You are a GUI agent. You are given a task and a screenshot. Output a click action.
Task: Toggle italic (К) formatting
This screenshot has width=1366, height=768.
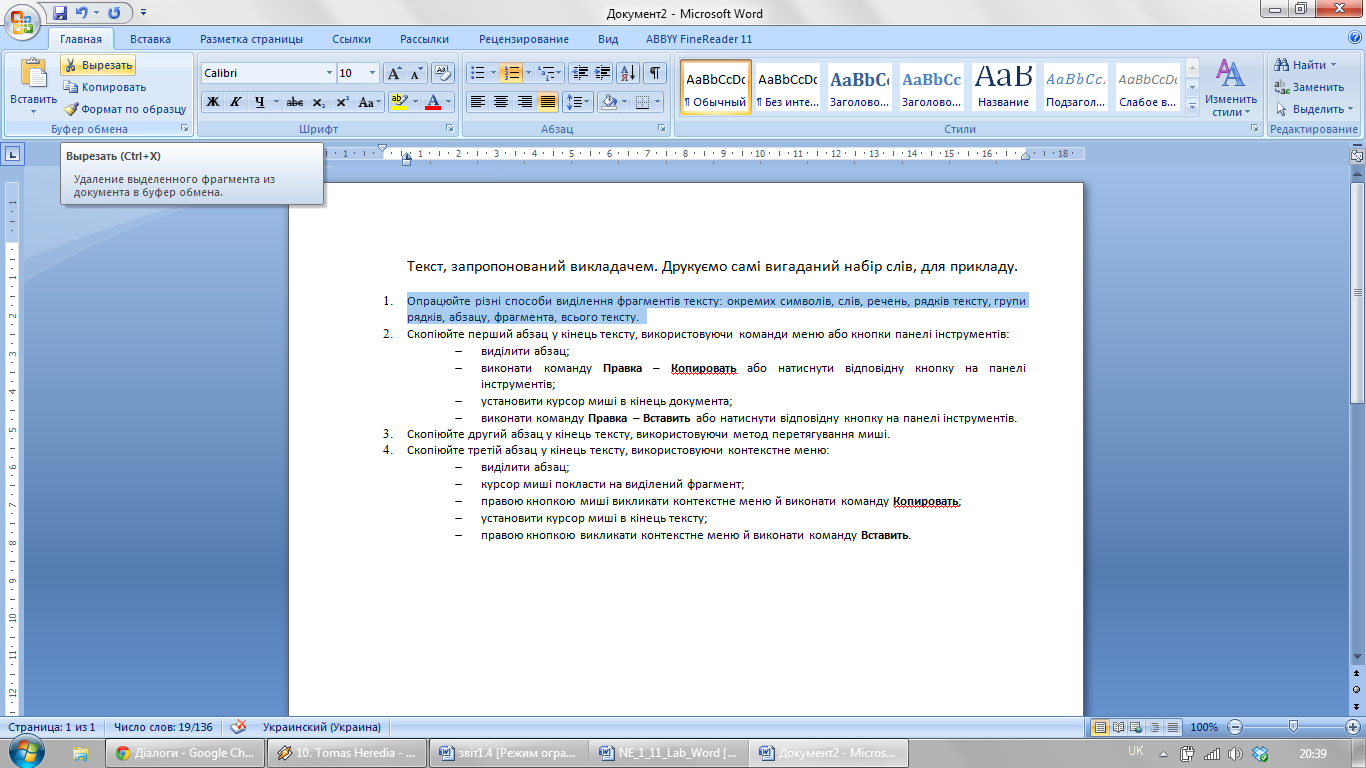coord(236,102)
